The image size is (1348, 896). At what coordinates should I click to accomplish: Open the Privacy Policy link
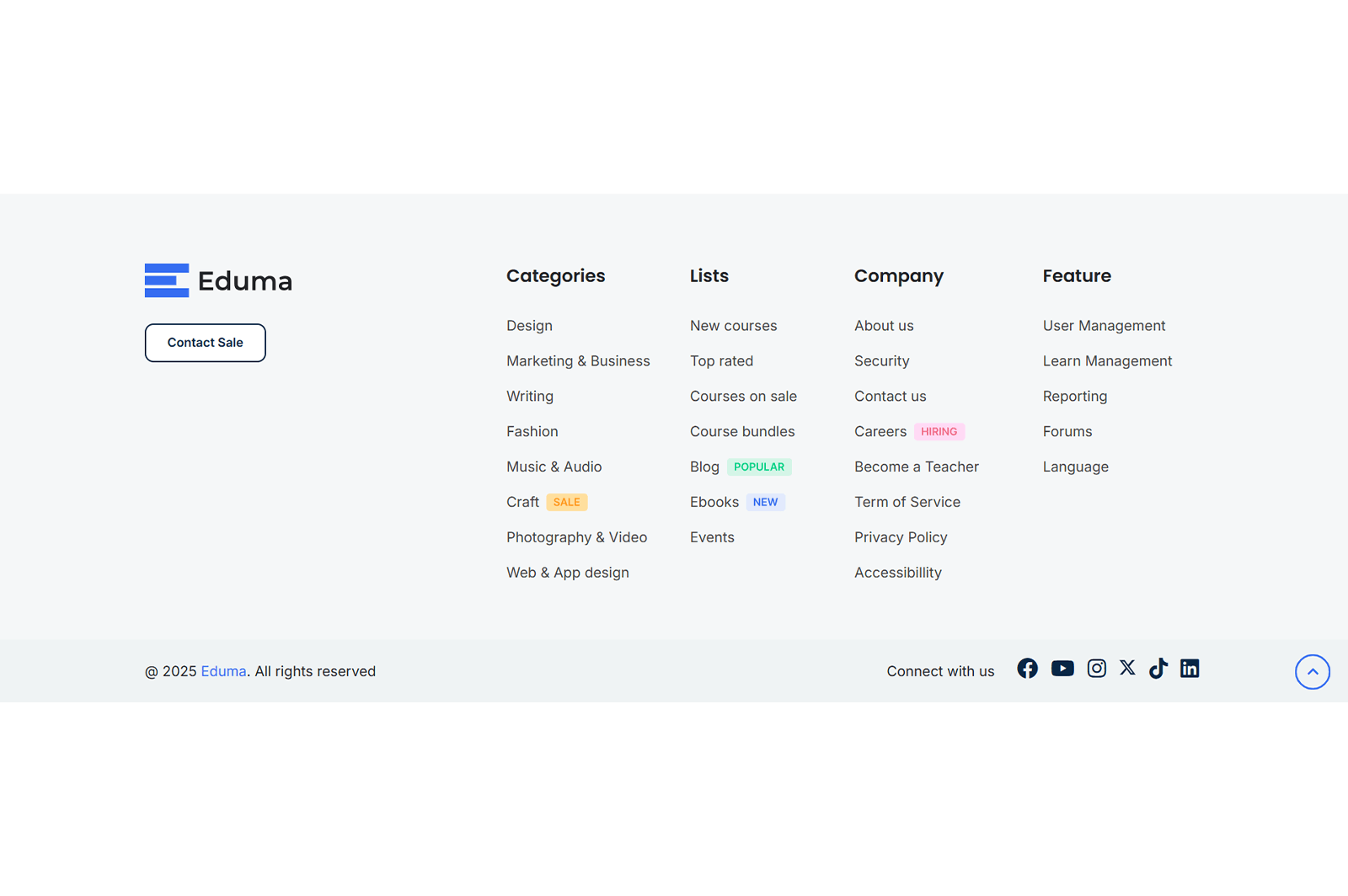901,537
